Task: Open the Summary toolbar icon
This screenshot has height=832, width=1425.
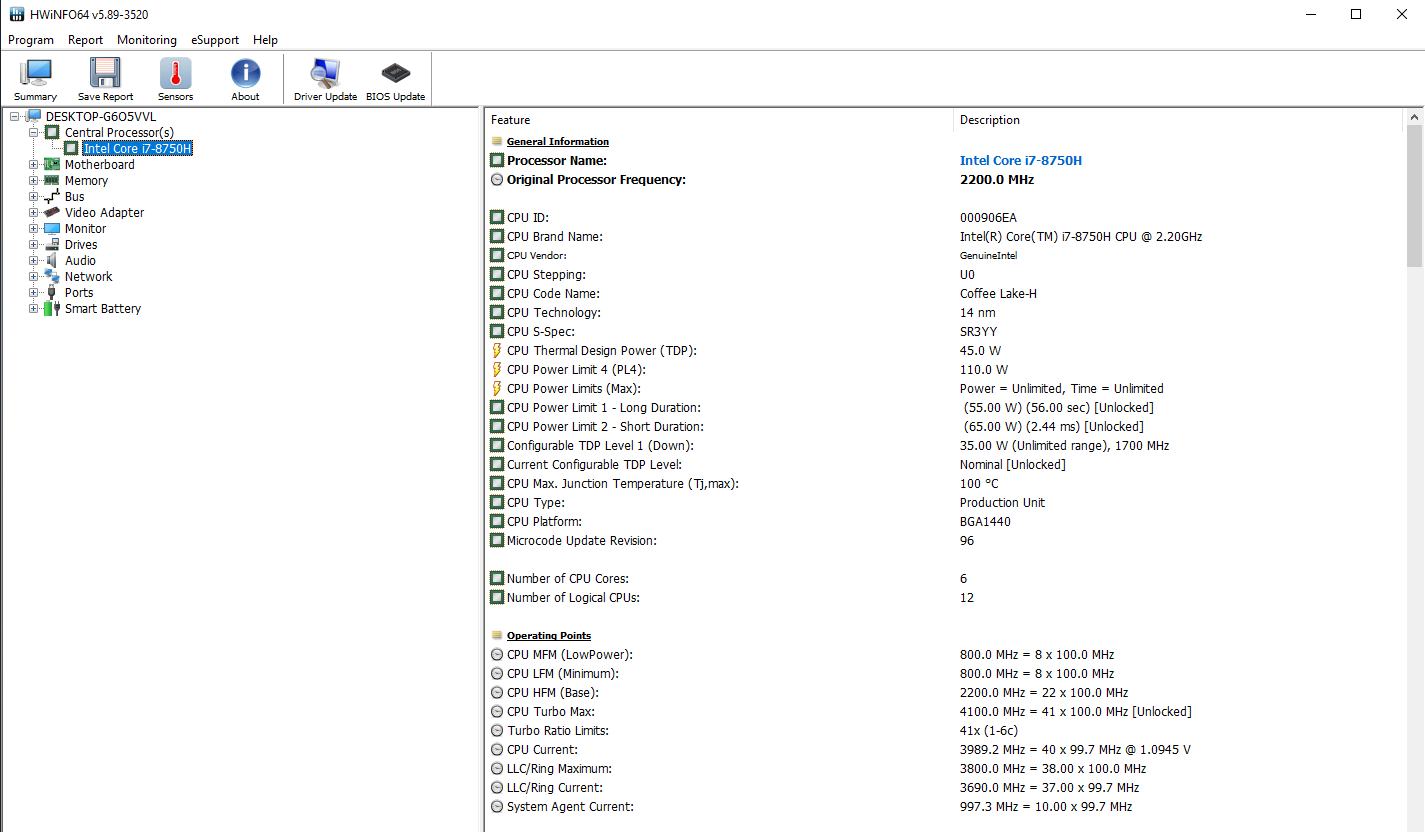Action: [x=36, y=73]
